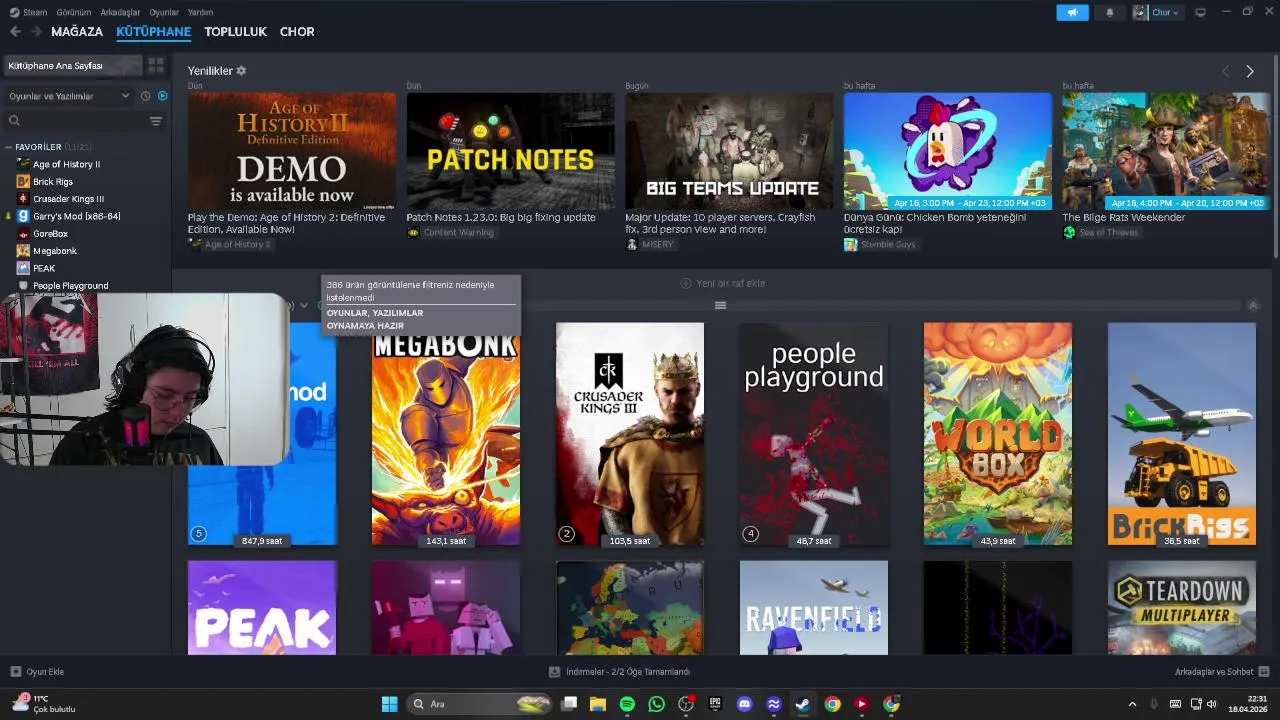Click the Brick Rigs icon in Favoriler
Screen dimensions: 1280x720
[x=23, y=181]
